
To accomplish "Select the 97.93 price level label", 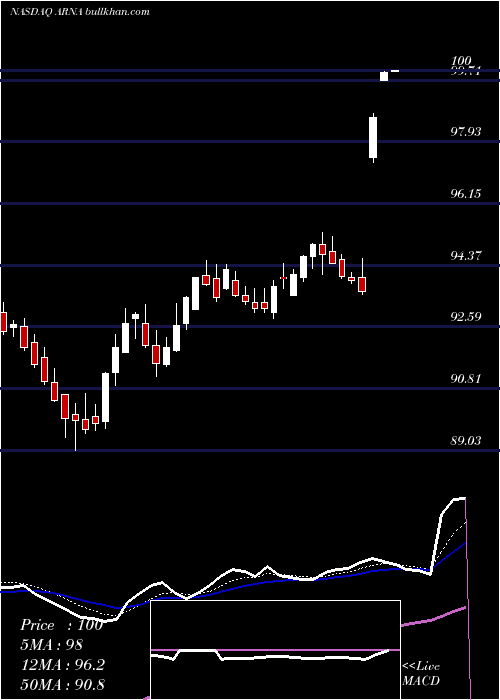I will point(466,132).
